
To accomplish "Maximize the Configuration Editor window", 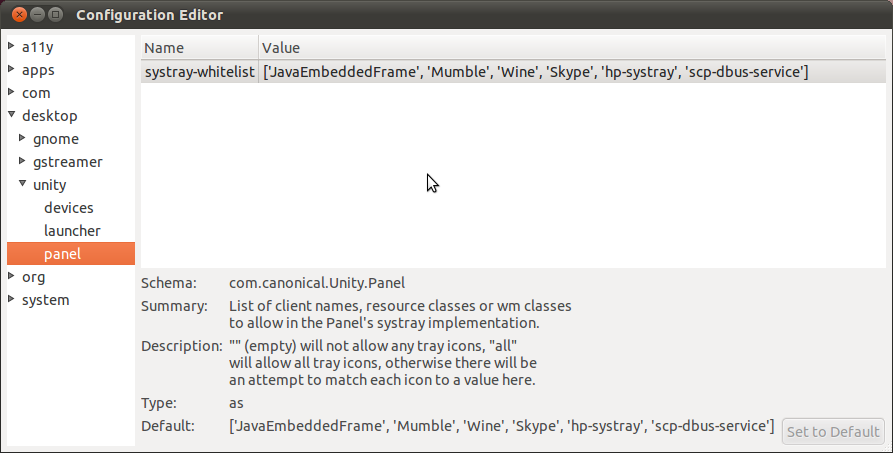I will [56, 15].
